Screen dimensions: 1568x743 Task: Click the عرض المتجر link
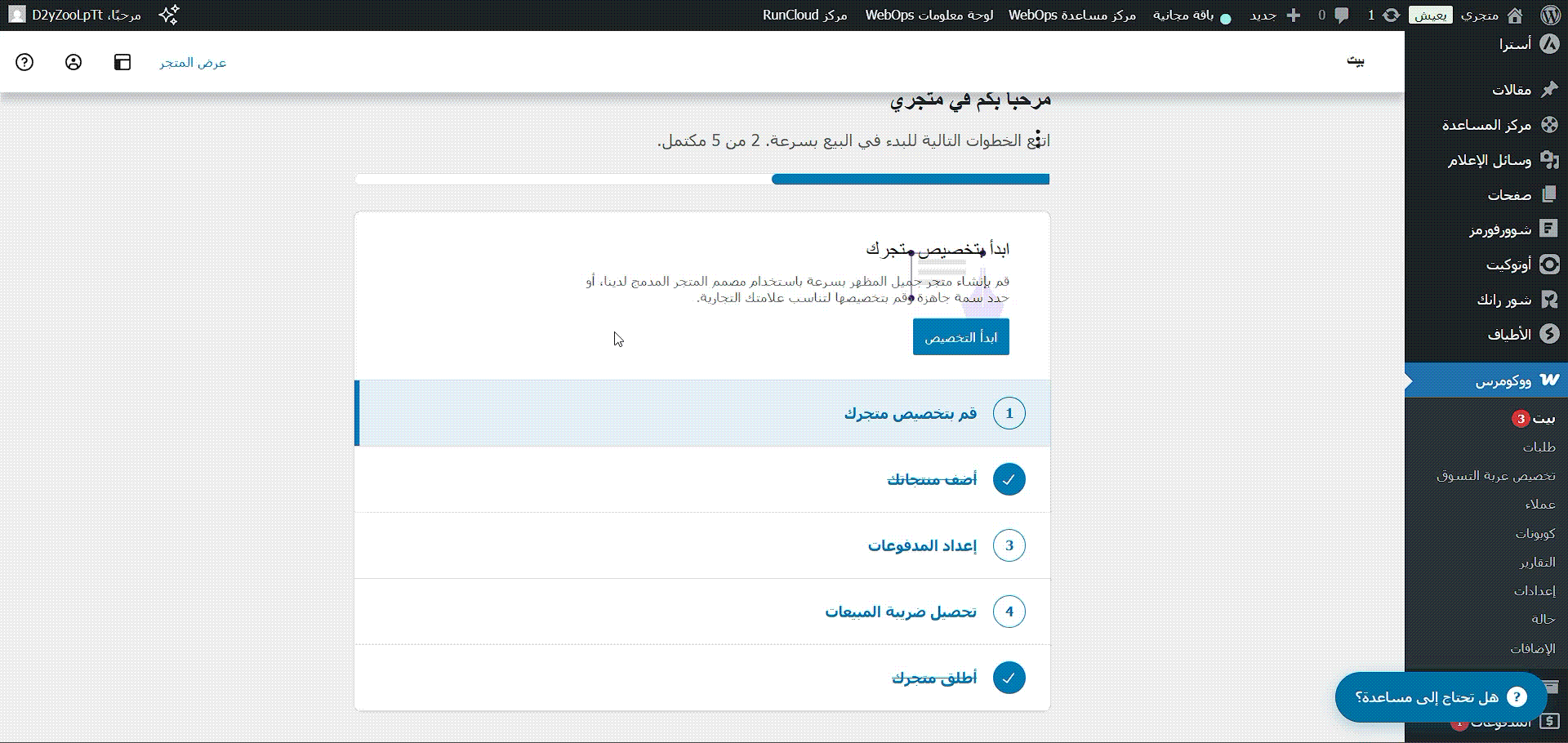[x=193, y=62]
